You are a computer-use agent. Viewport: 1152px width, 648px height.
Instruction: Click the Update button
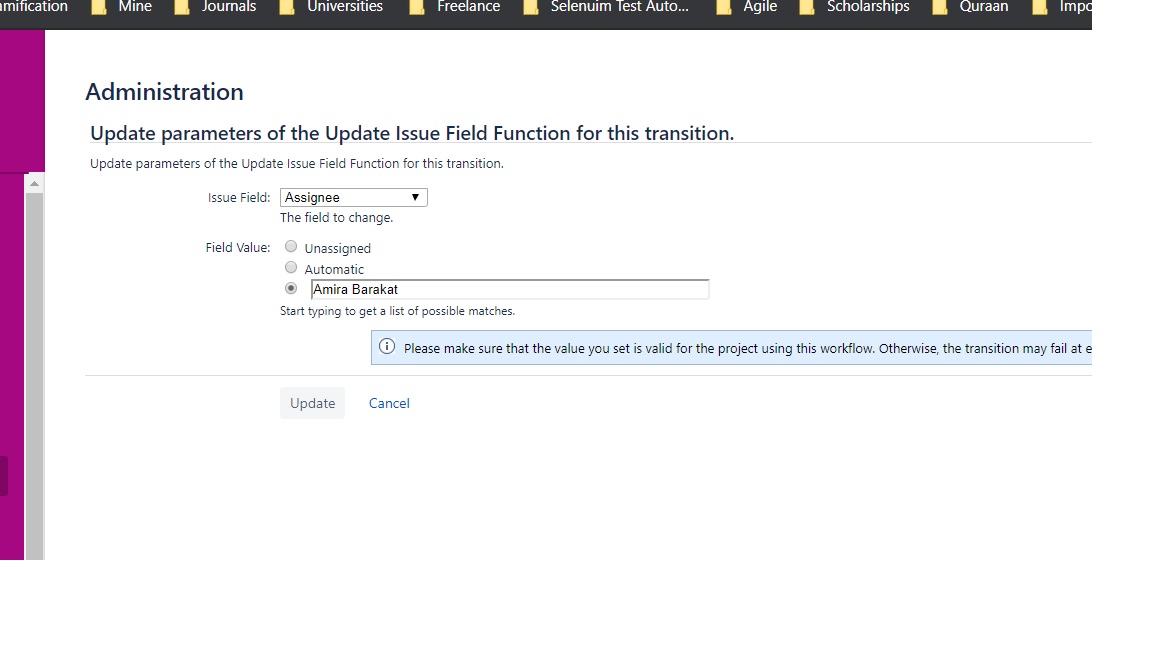click(x=312, y=403)
